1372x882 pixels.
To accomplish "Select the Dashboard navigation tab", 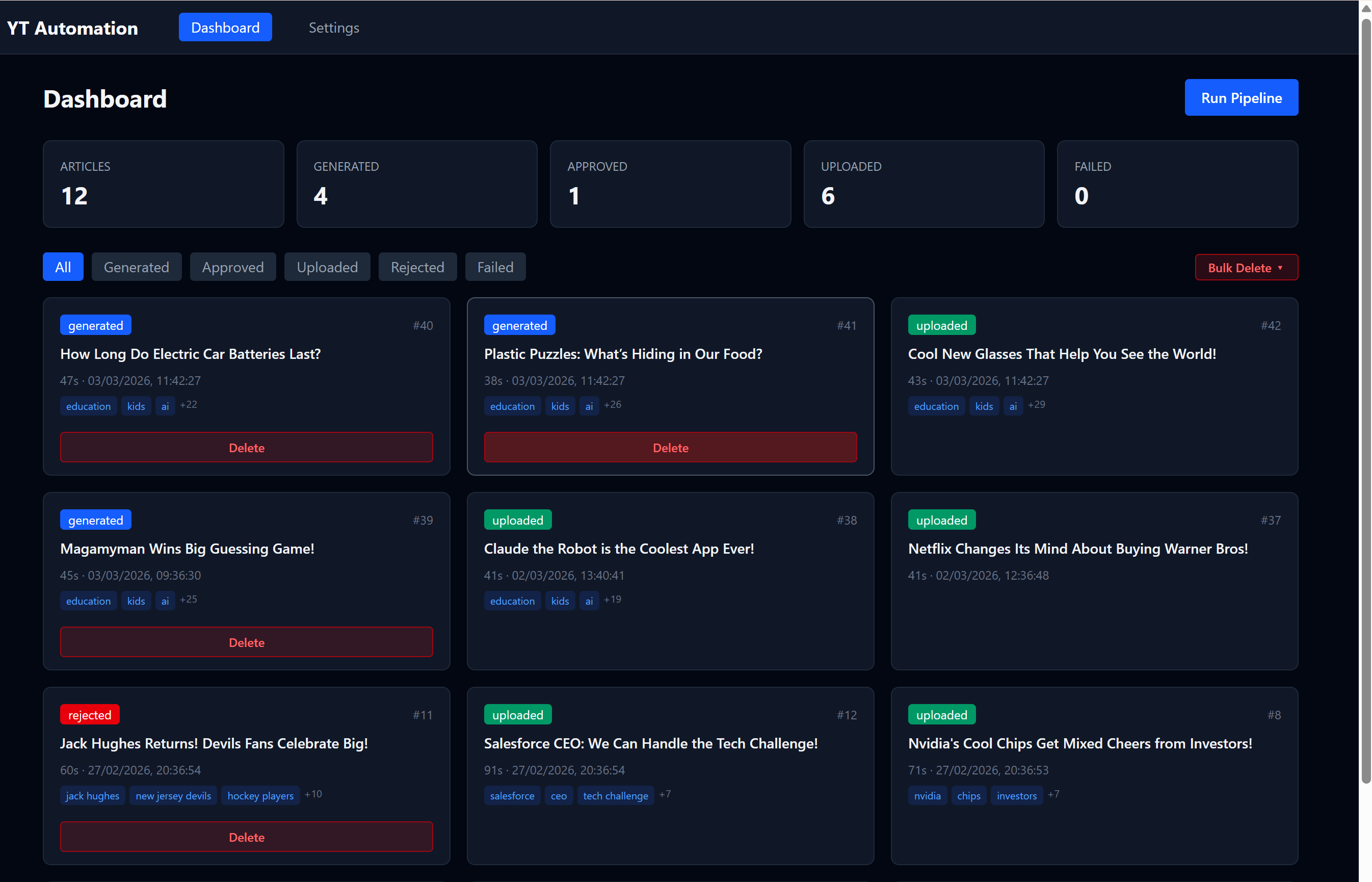I will [225, 27].
